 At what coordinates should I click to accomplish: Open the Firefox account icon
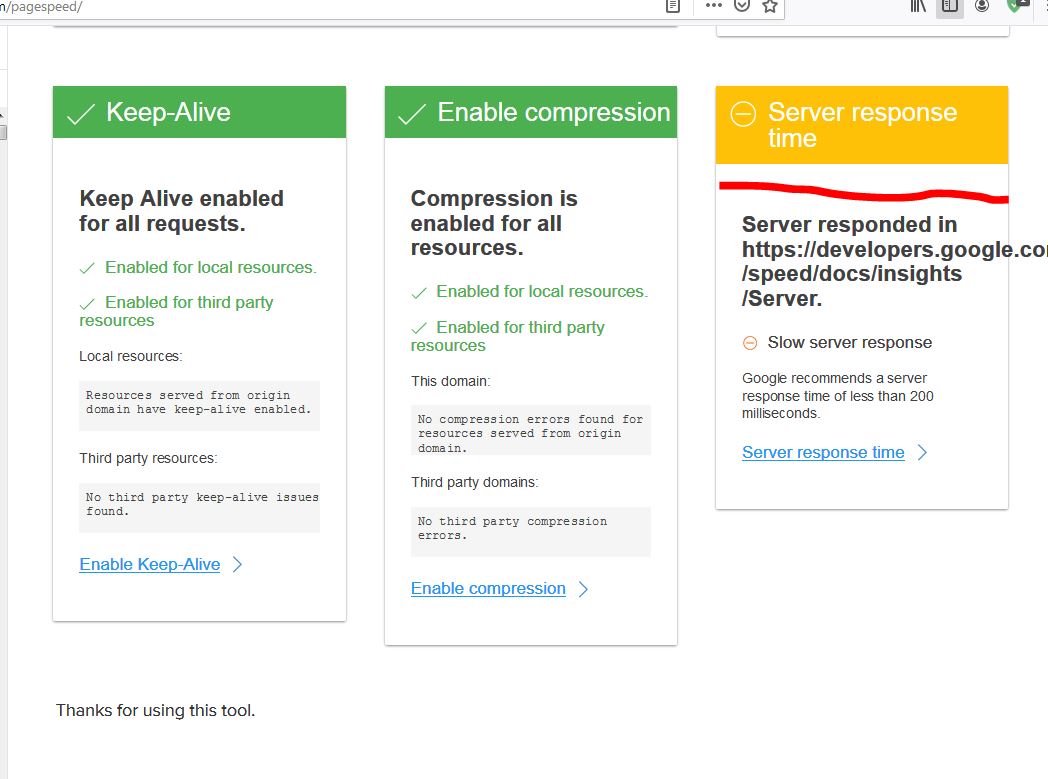(982, 6)
